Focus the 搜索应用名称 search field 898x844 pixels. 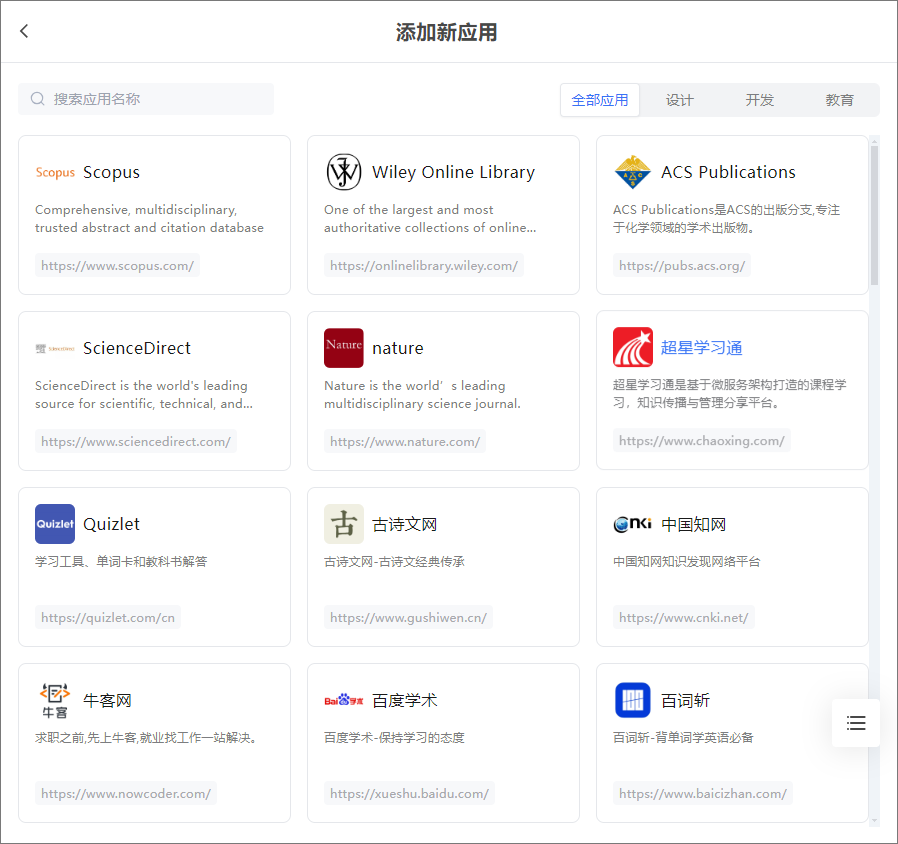click(x=146, y=99)
